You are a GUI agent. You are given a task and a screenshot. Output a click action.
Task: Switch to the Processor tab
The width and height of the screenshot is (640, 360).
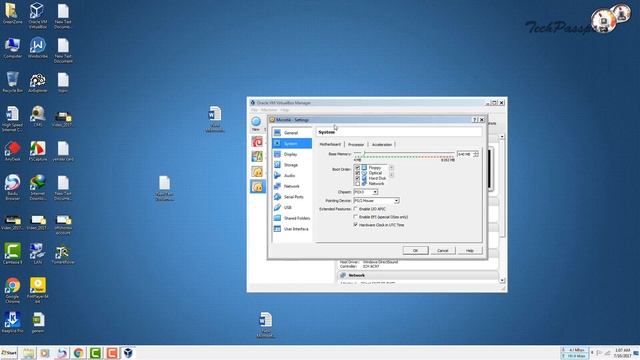[356, 144]
